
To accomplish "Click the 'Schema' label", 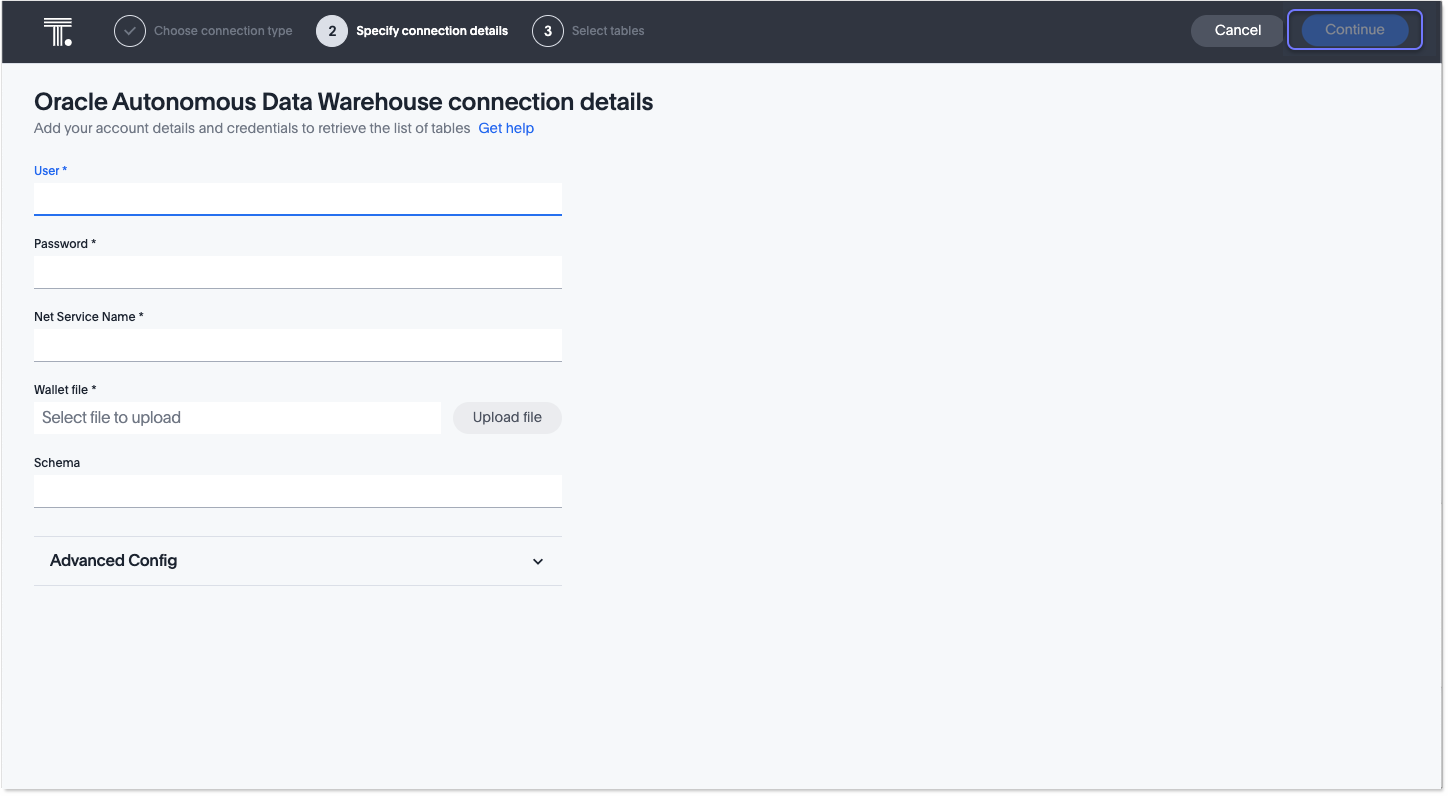I will (x=57, y=463).
